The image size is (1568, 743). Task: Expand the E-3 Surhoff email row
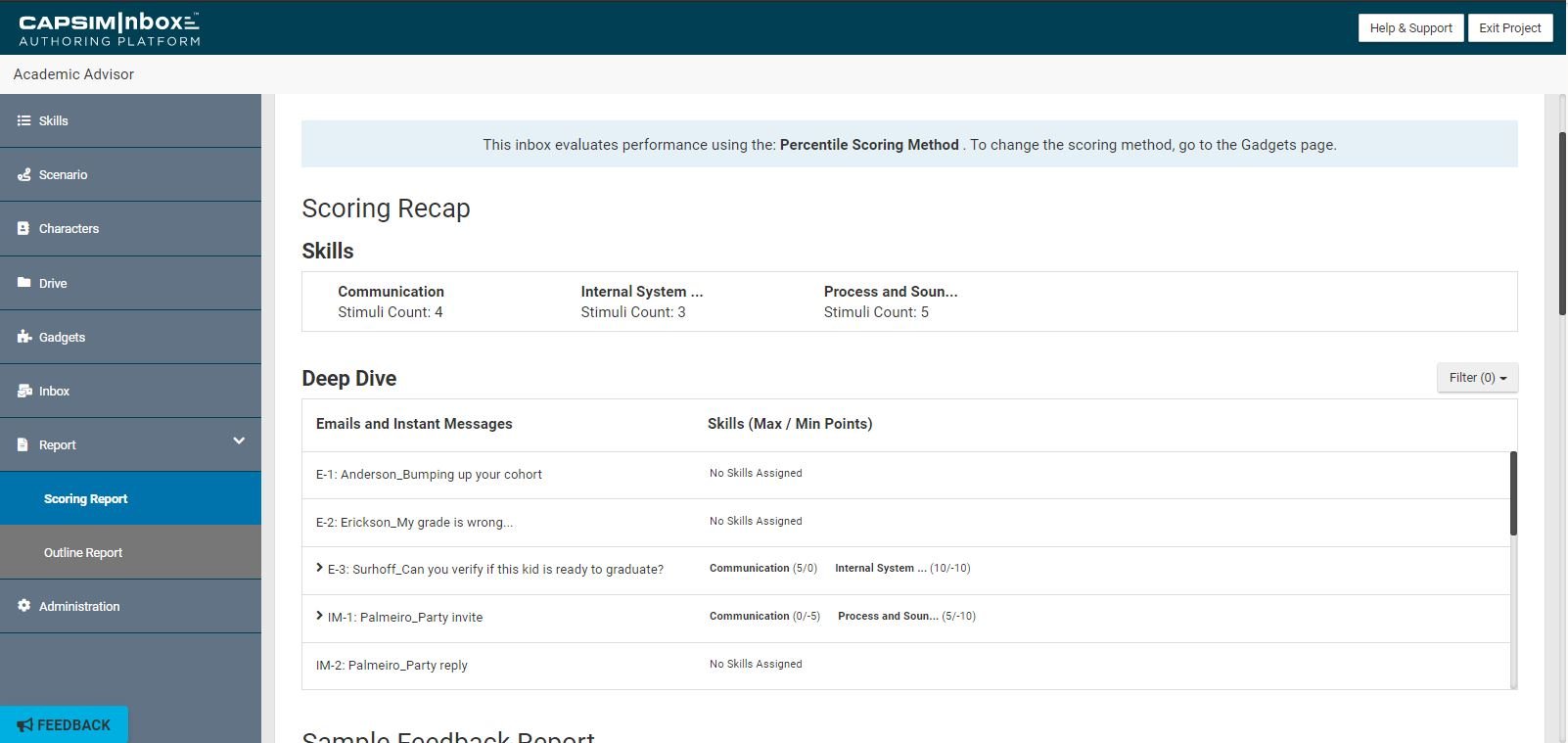coord(319,568)
